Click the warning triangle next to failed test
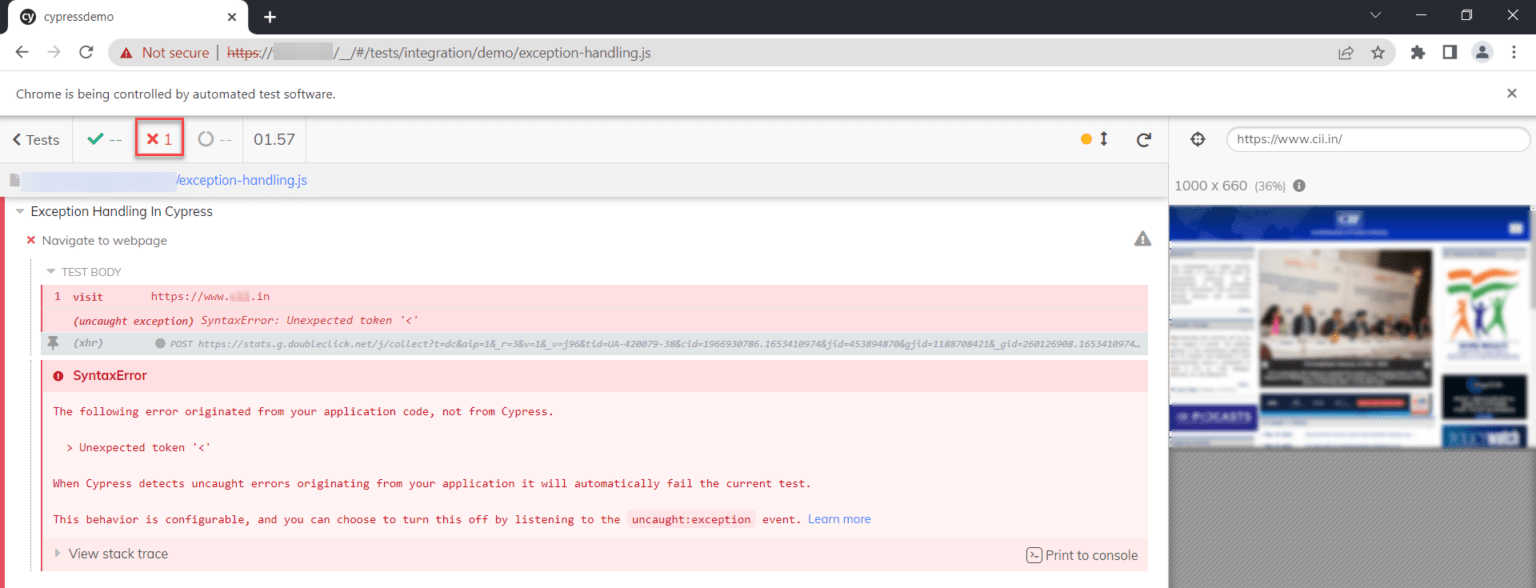The image size is (1536, 588). tap(1142, 239)
